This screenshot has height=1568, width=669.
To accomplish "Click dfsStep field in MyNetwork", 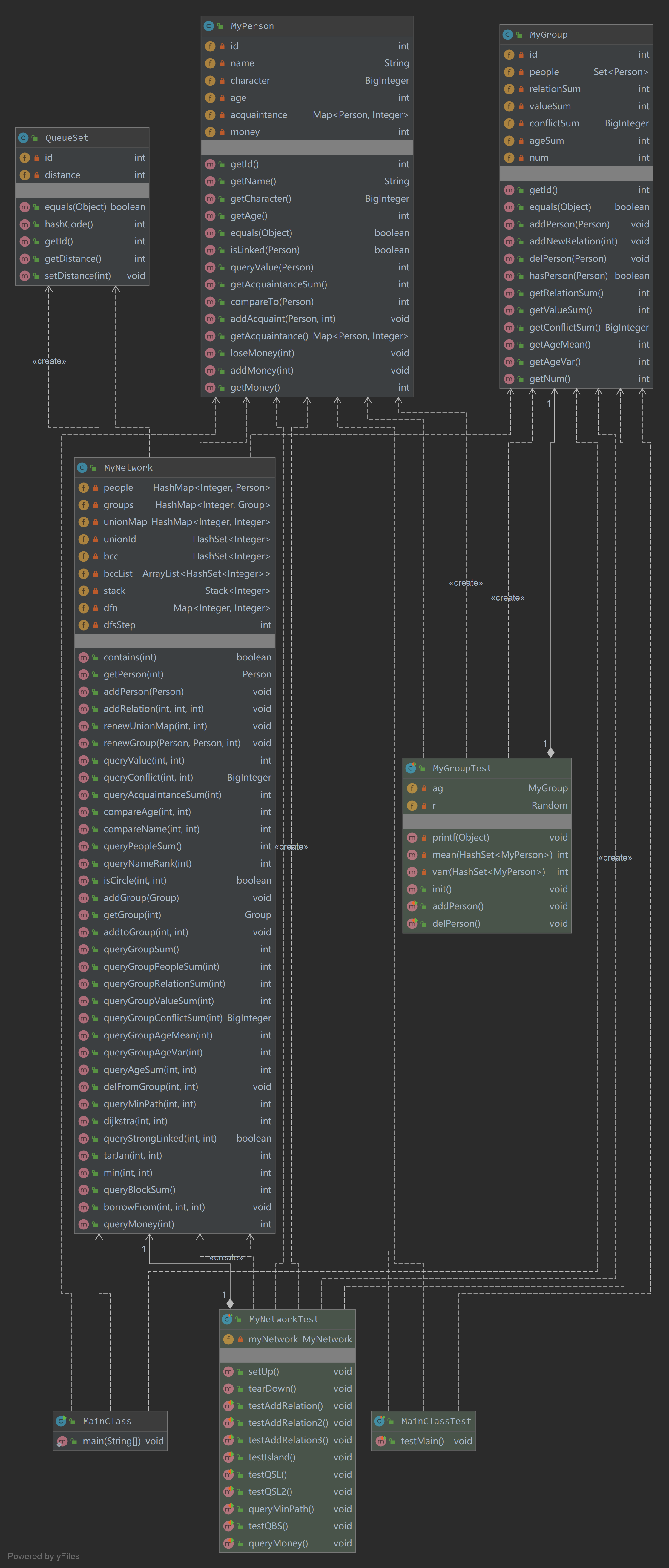I will click(x=174, y=625).
